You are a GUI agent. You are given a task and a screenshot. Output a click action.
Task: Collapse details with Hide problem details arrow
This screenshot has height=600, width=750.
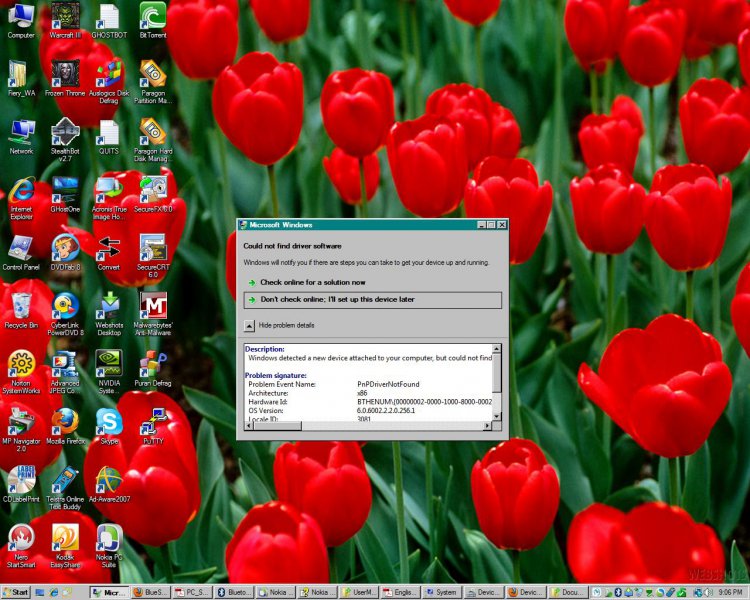pyautogui.click(x=249, y=325)
